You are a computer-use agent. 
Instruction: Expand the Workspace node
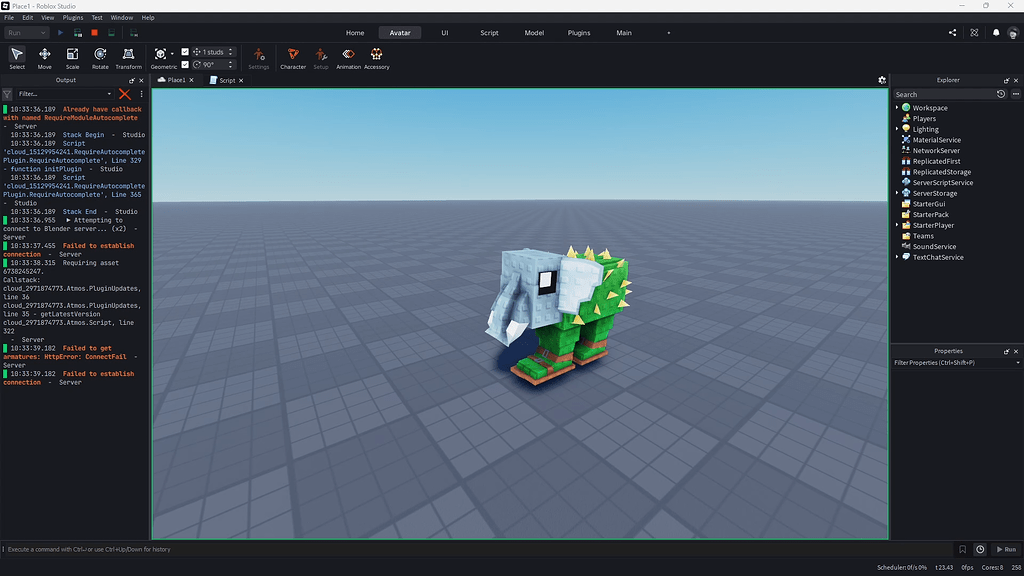897,108
